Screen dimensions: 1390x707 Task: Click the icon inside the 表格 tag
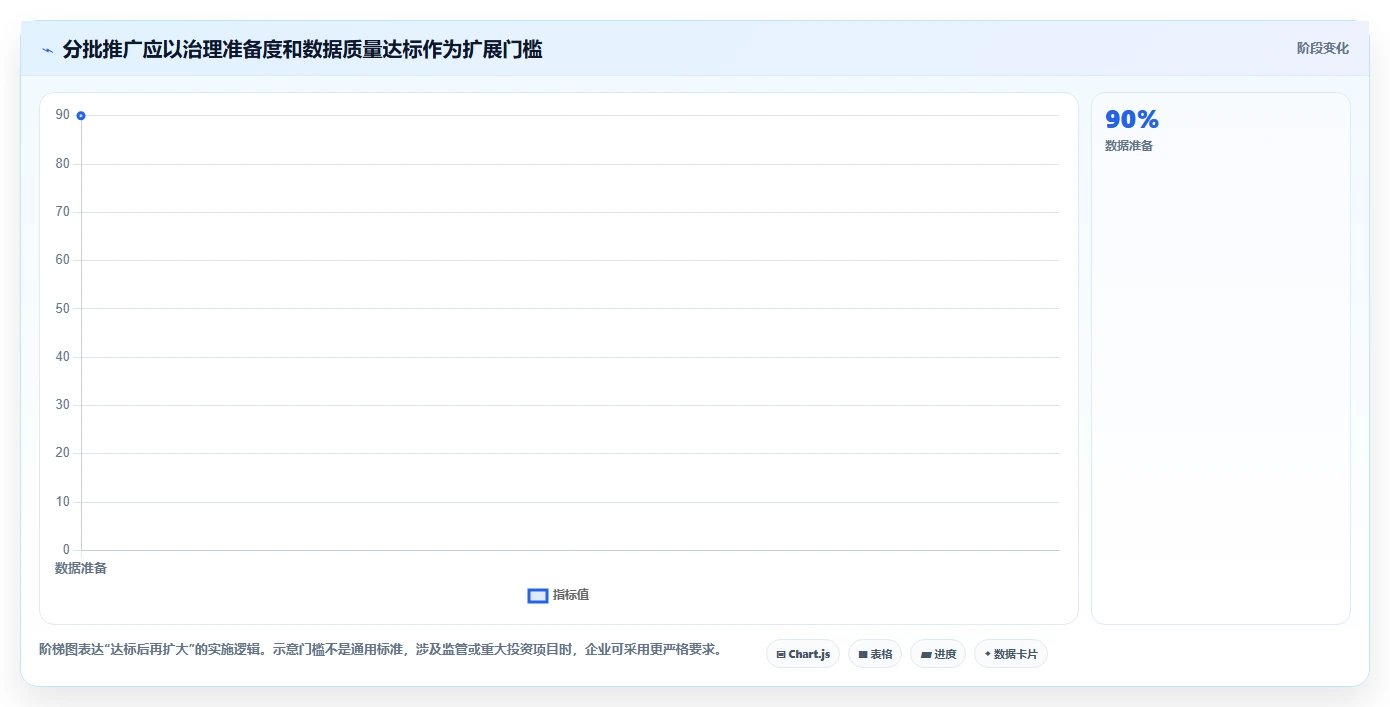863,655
